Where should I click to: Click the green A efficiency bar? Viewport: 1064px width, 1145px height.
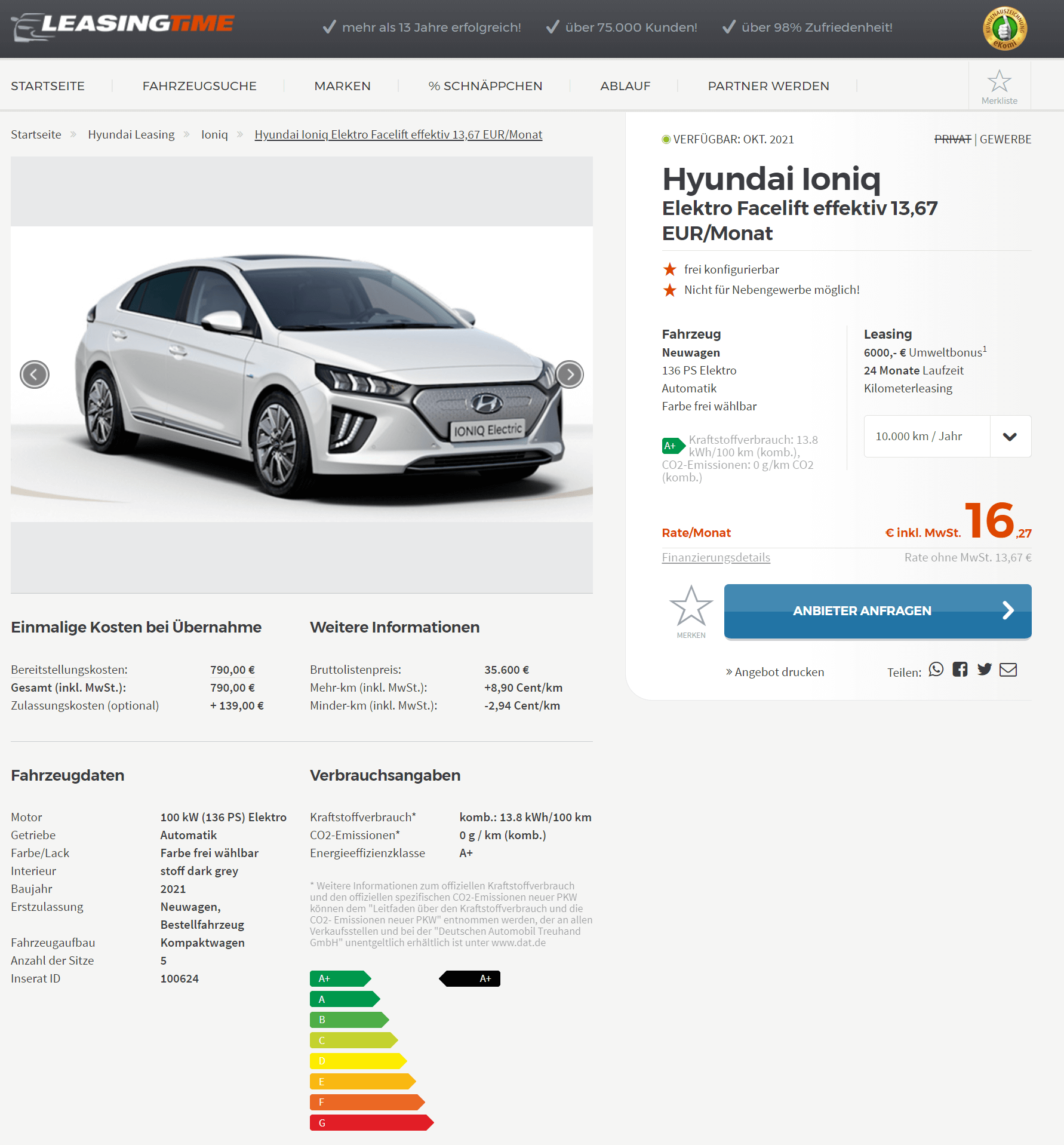pyautogui.click(x=345, y=999)
